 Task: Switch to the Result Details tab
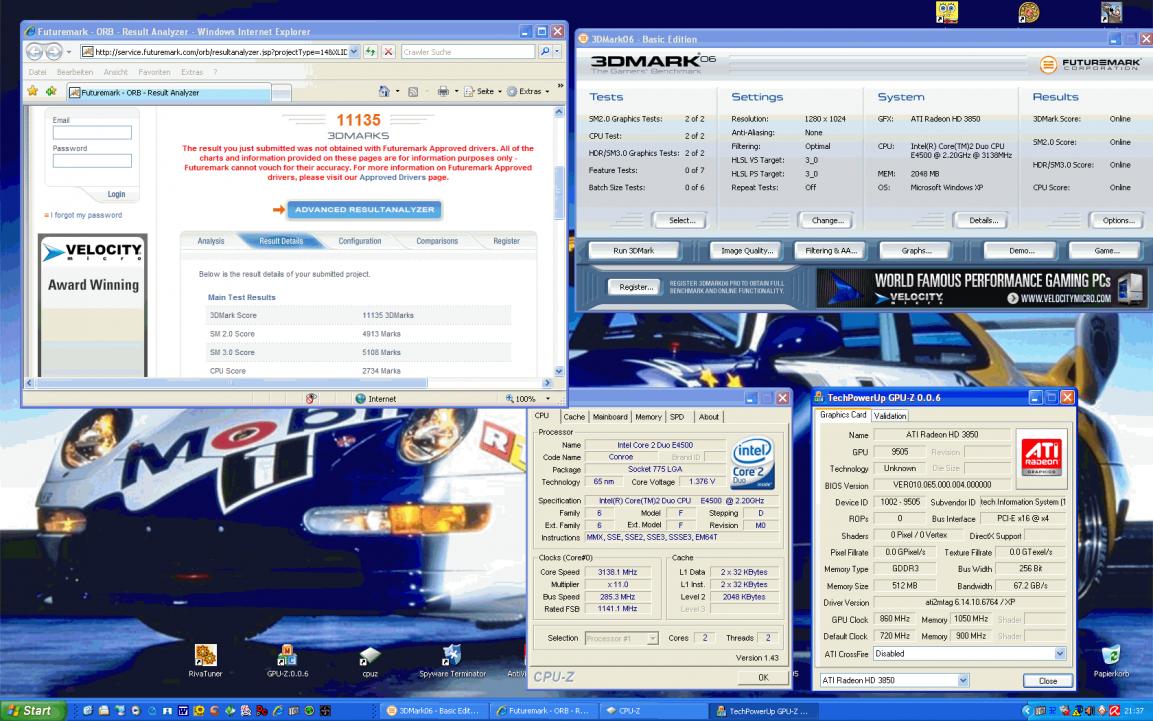click(281, 241)
